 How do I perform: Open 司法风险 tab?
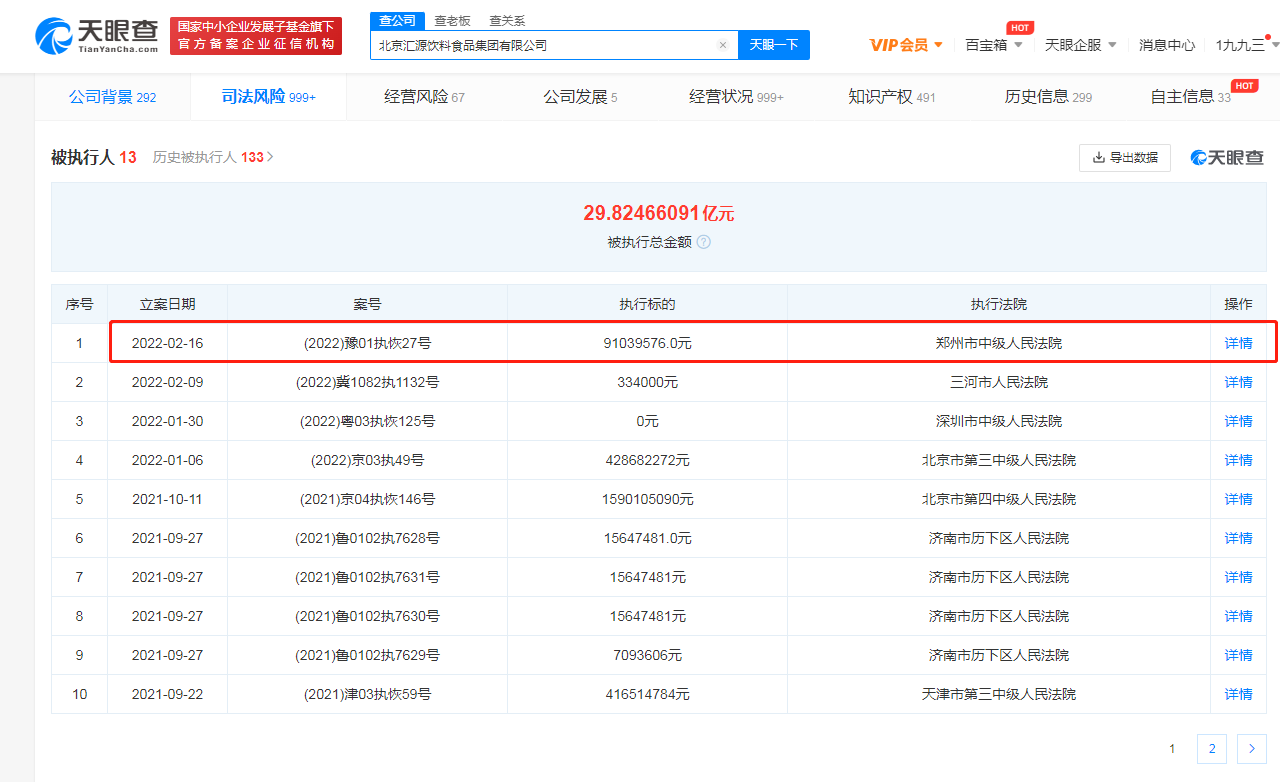tap(268, 97)
